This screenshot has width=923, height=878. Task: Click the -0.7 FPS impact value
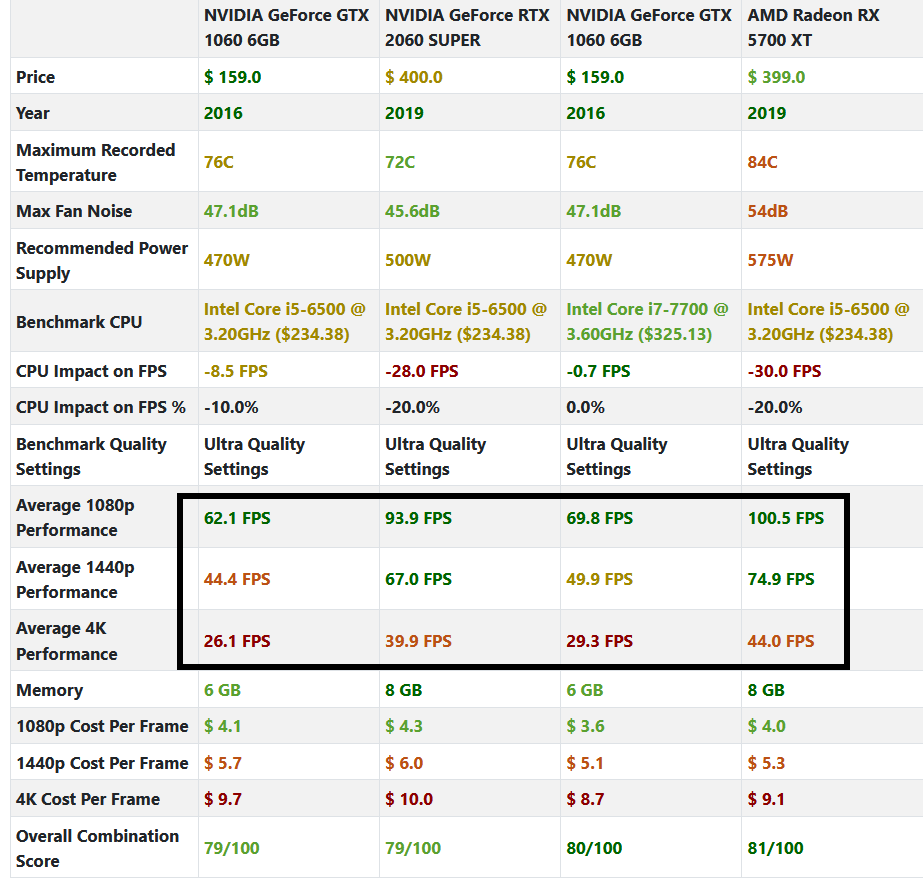tap(598, 371)
